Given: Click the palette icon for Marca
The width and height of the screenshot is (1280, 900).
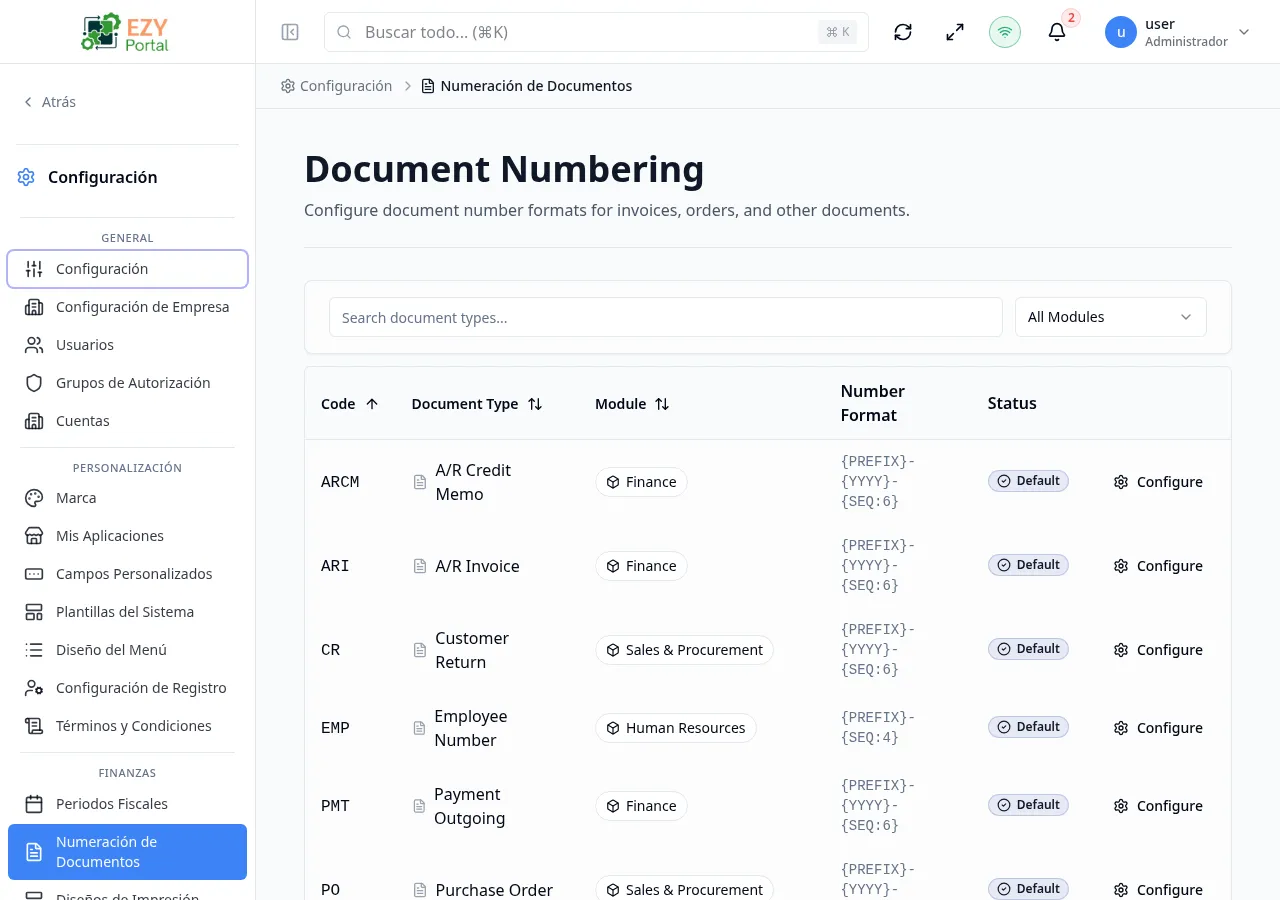Looking at the screenshot, I should pos(34,498).
